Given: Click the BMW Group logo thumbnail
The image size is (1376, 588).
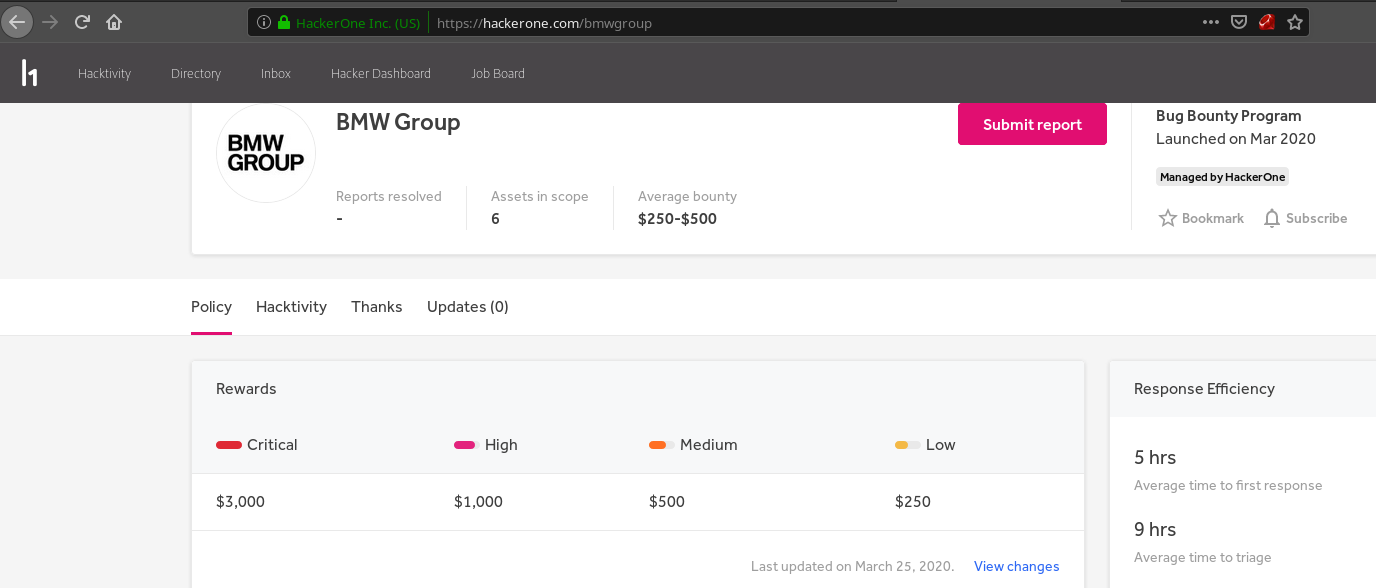Looking at the screenshot, I should click(x=266, y=153).
